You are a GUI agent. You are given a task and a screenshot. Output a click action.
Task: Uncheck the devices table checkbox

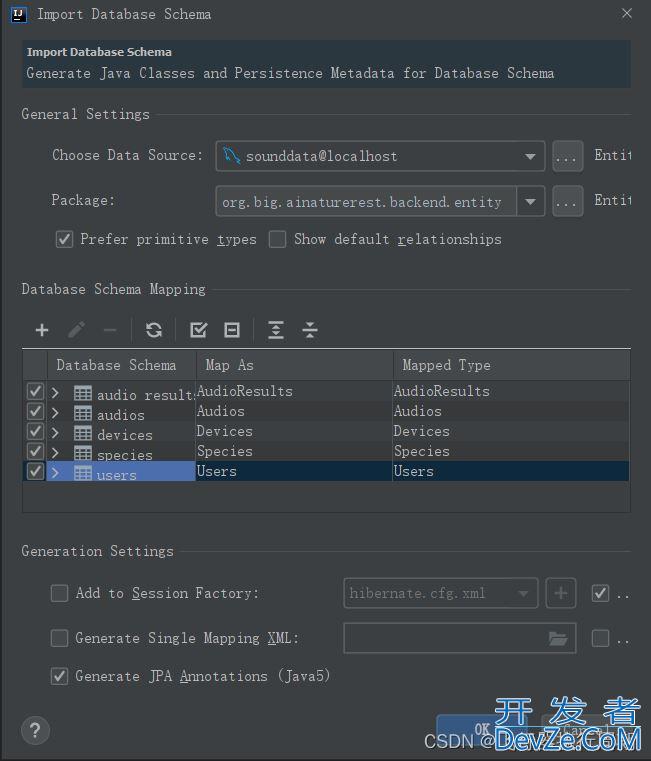(x=35, y=431)
